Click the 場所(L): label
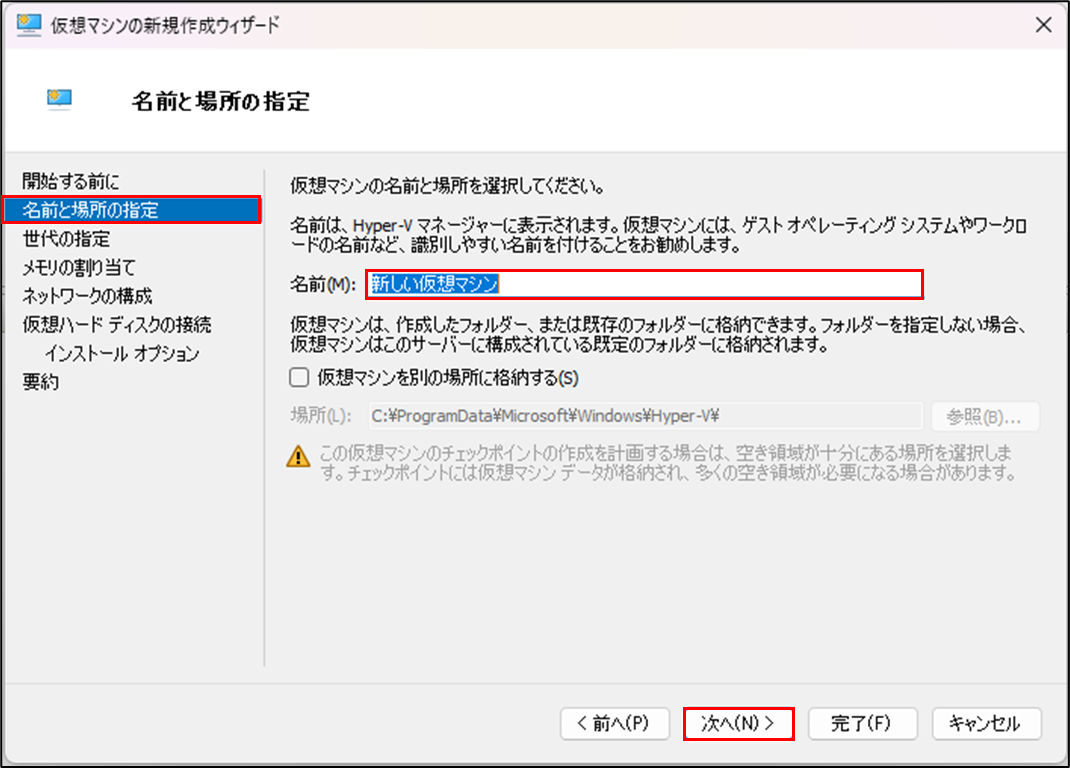Viewport: 1070px width, 768px height. pos(321,416)
